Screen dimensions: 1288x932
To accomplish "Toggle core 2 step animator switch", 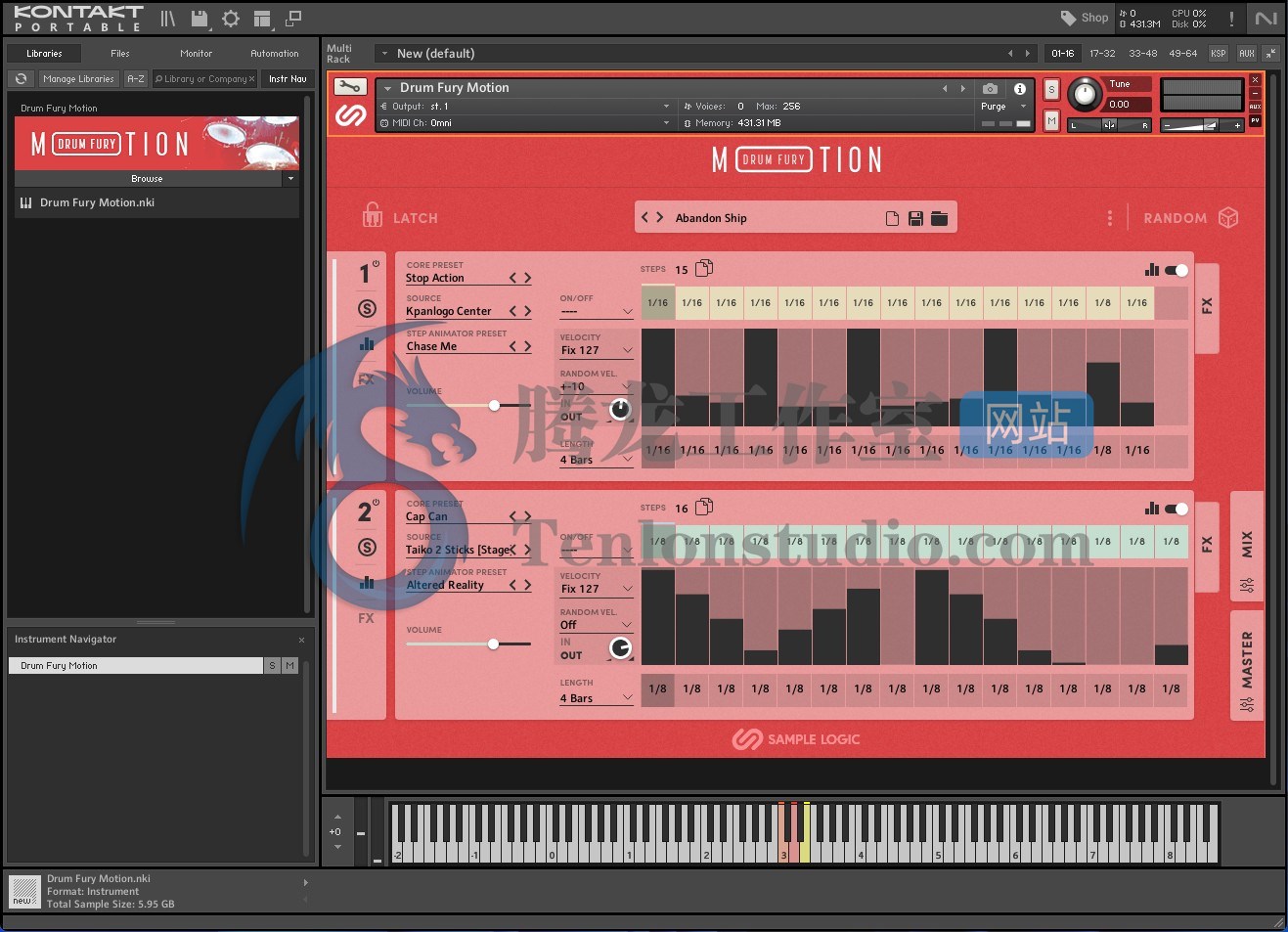I will (x=1177, y=509).
